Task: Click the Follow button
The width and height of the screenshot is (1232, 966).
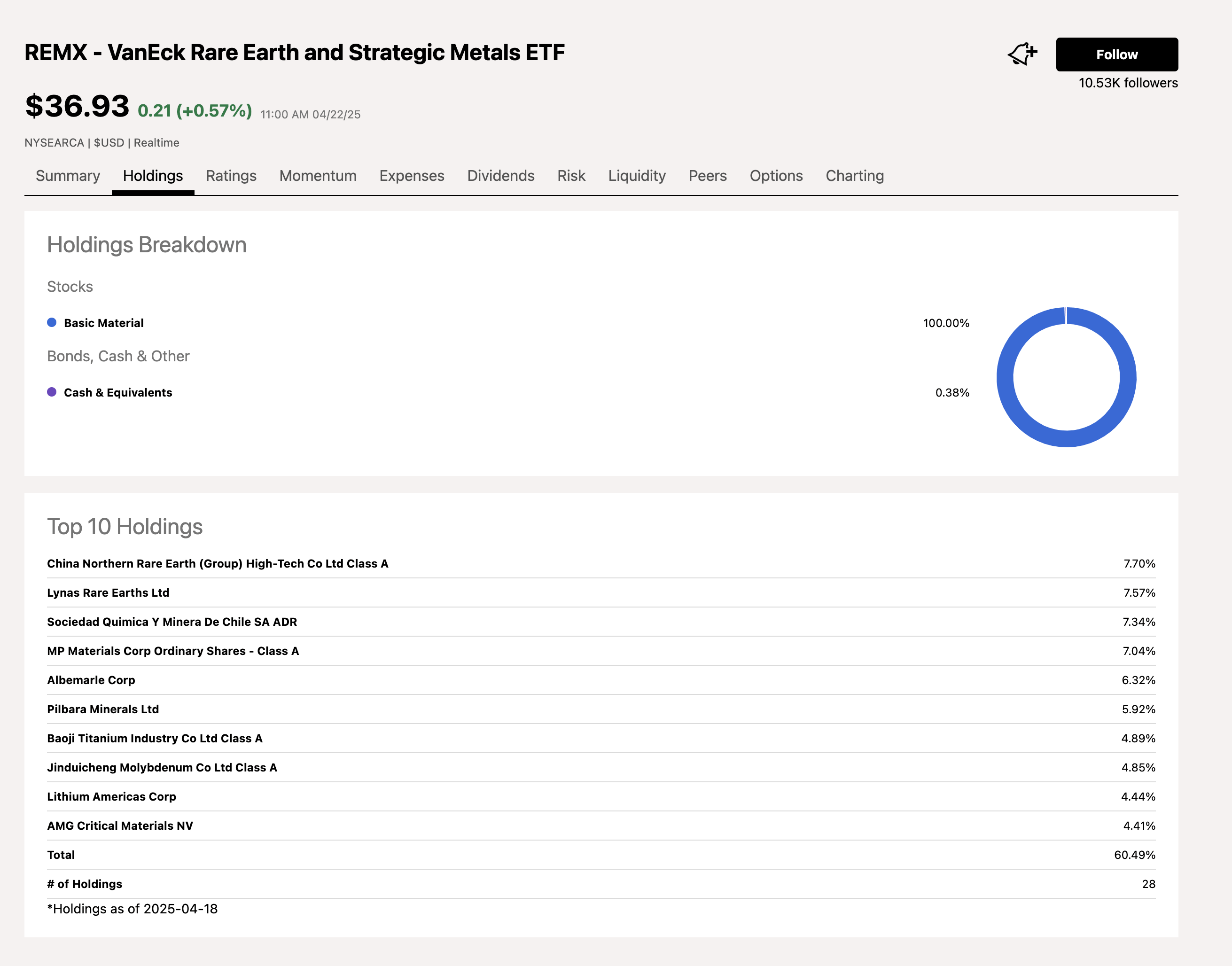Action: pyautogui.click(x=1116, y=55)
